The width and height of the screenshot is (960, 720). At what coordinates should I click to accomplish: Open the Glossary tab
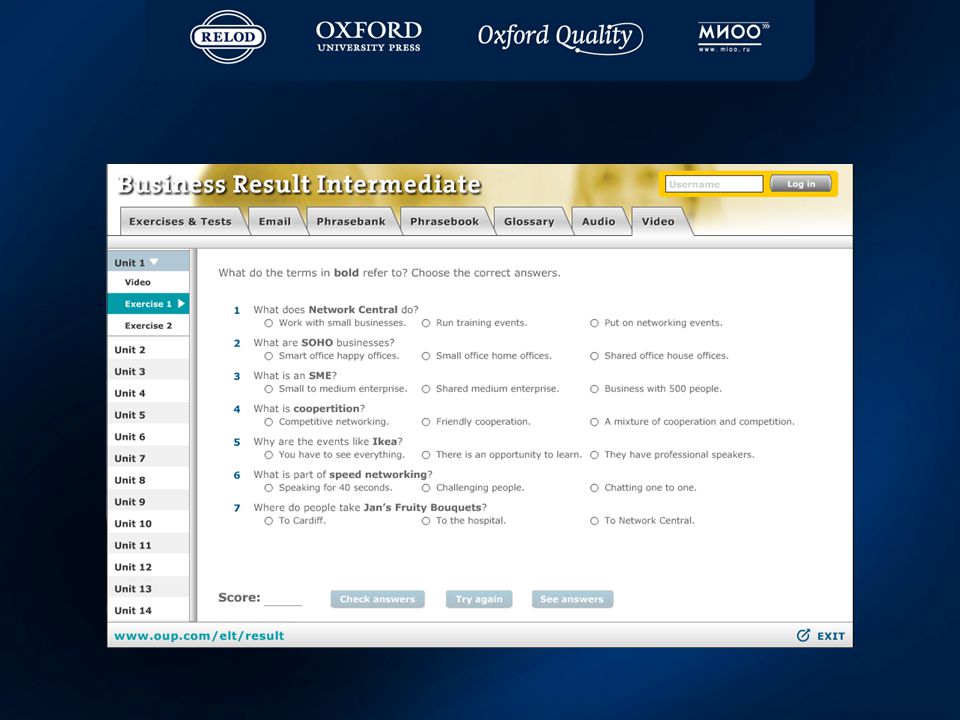pyautogui.click(x=529, y=222)
